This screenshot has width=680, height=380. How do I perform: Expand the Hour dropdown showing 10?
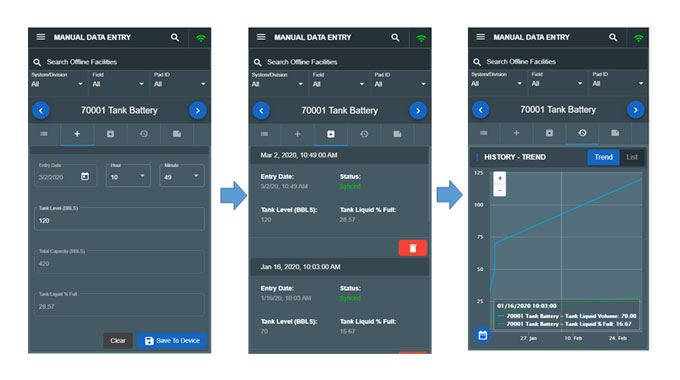click(x=128, y=176)
